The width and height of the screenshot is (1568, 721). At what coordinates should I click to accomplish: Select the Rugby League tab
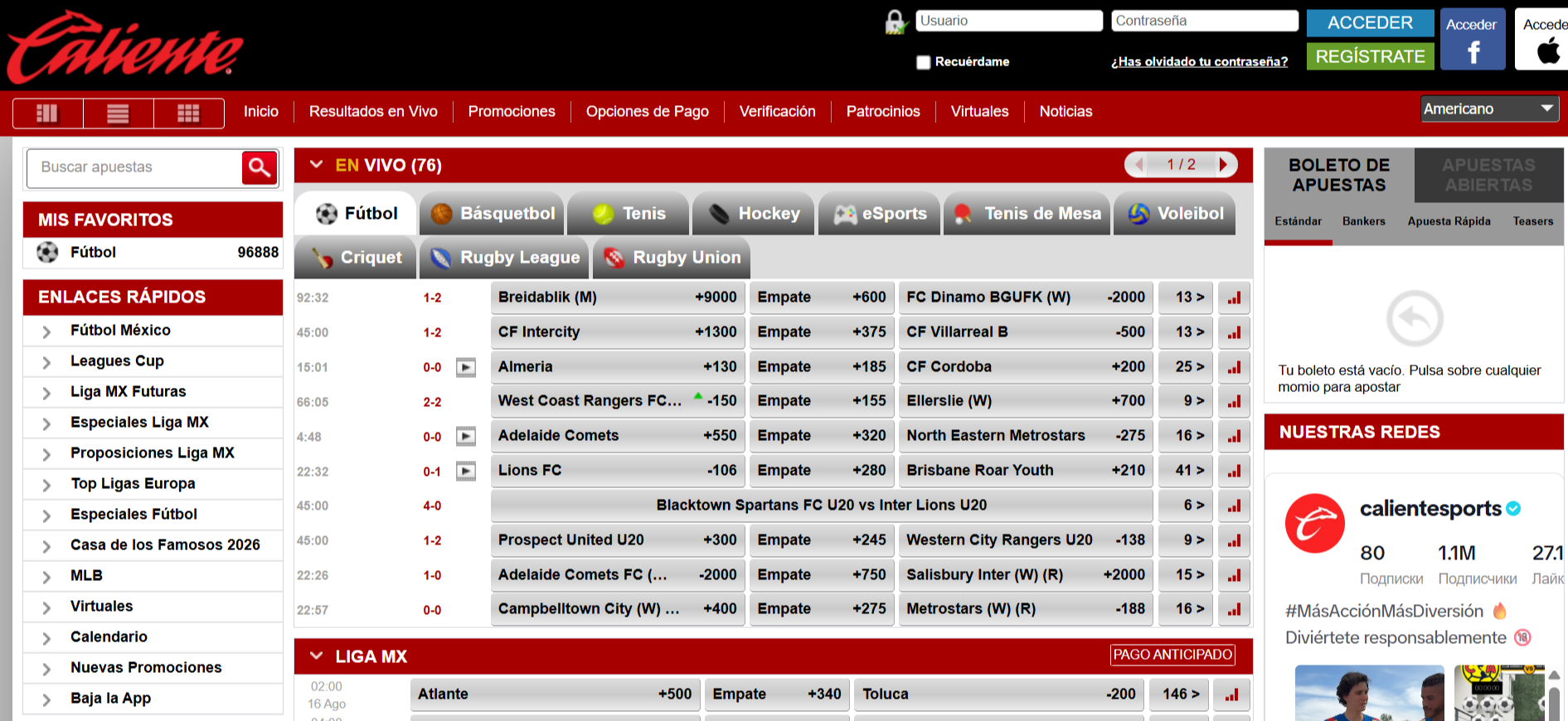point(504,258)
